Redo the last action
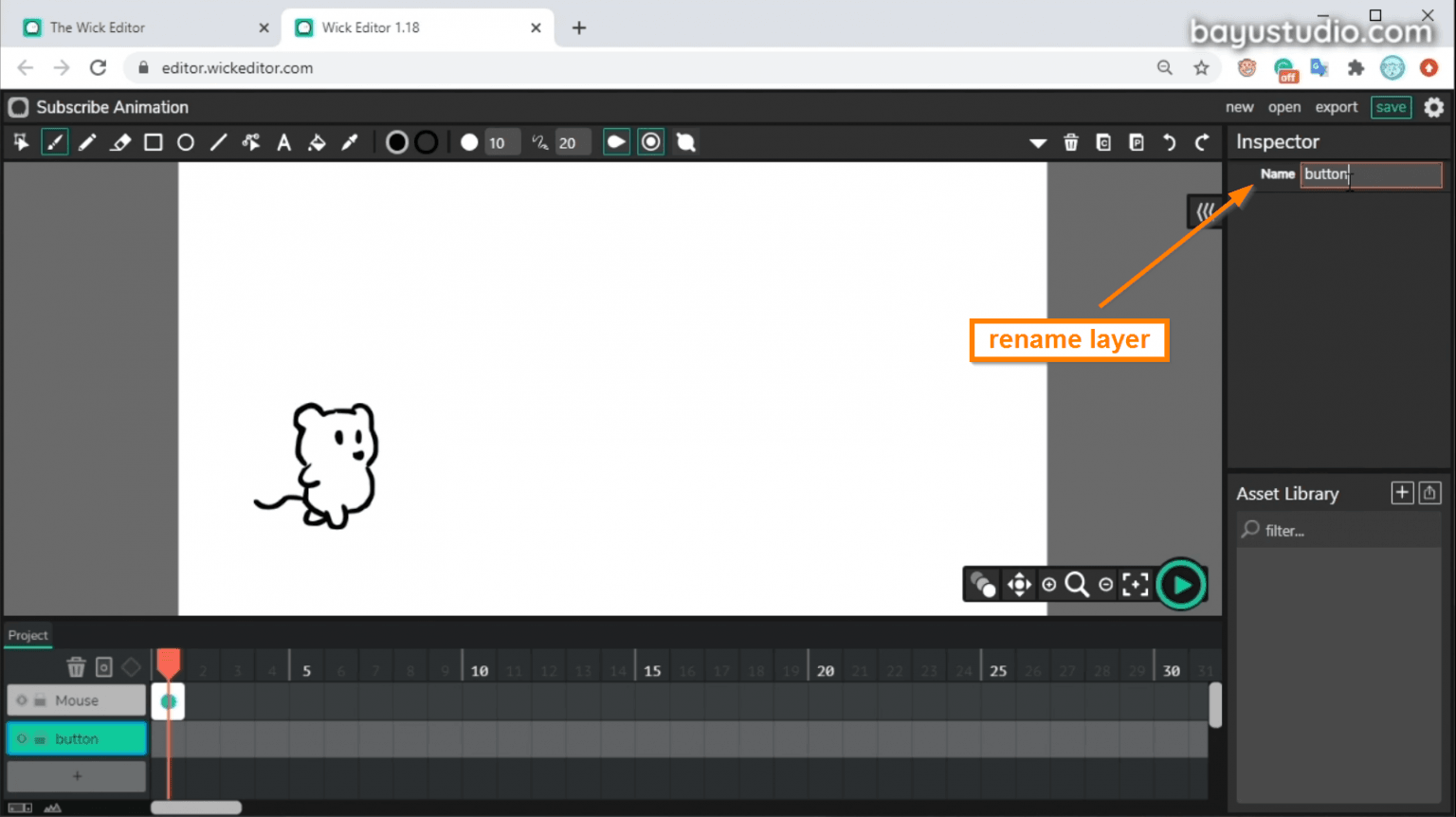The height and width of the screenshot is (817, 1456). click(1202, 142)
